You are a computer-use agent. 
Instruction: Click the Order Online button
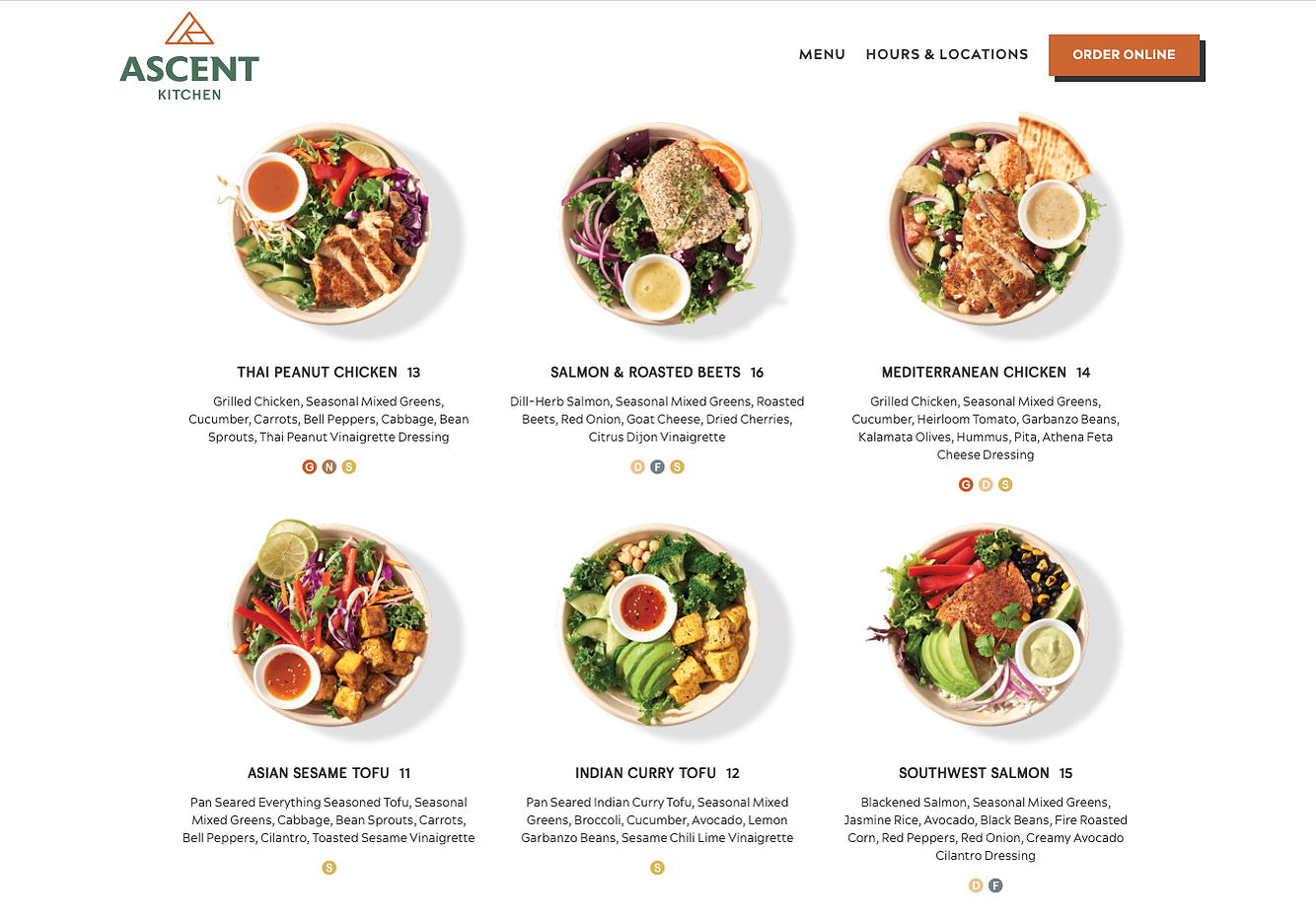tap(1124, 55)
